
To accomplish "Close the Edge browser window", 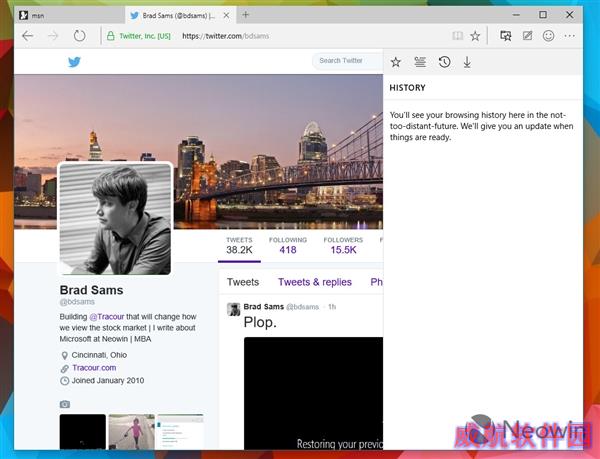I will tap(569, 15).
